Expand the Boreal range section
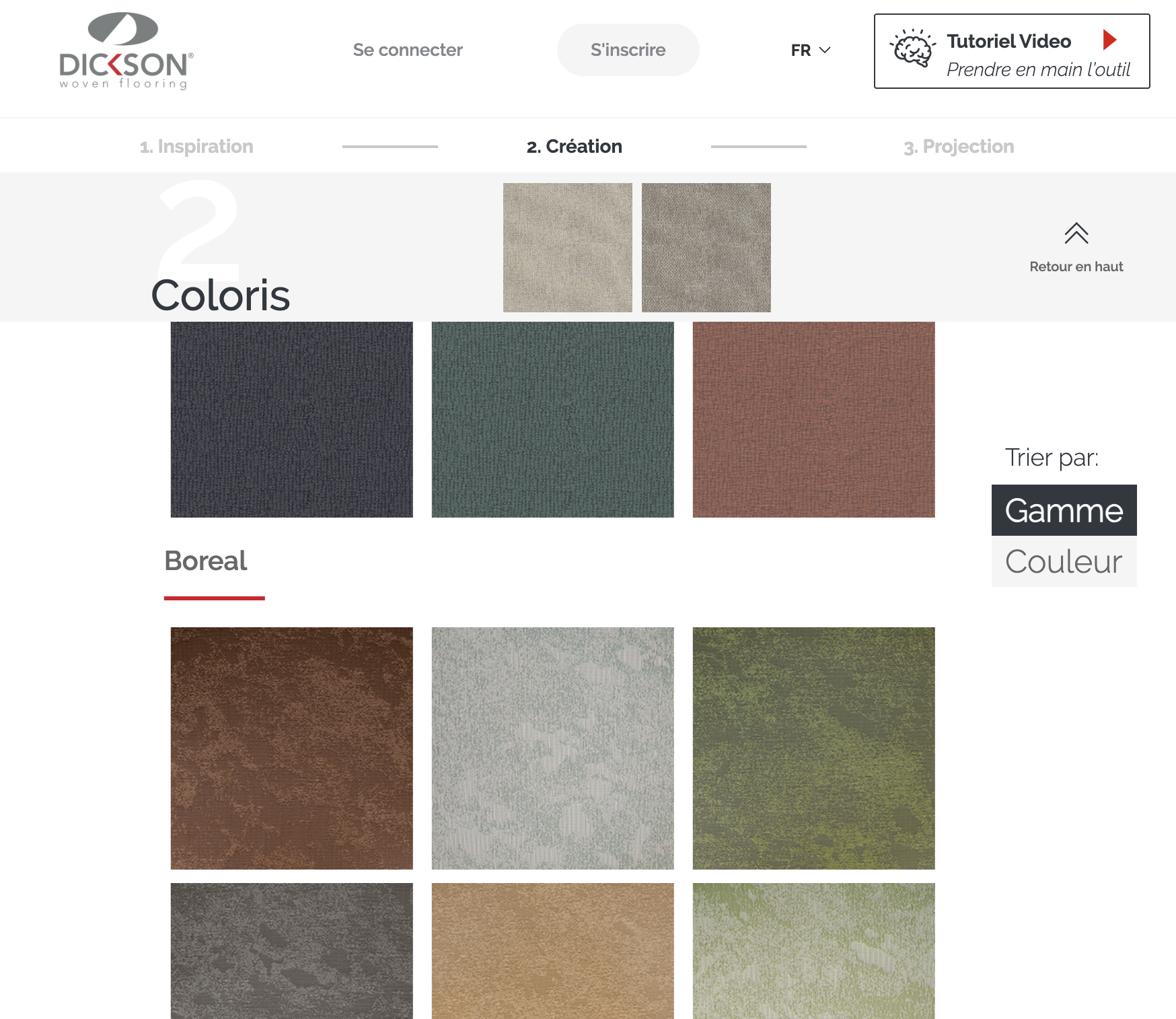 tap(206, 561)
